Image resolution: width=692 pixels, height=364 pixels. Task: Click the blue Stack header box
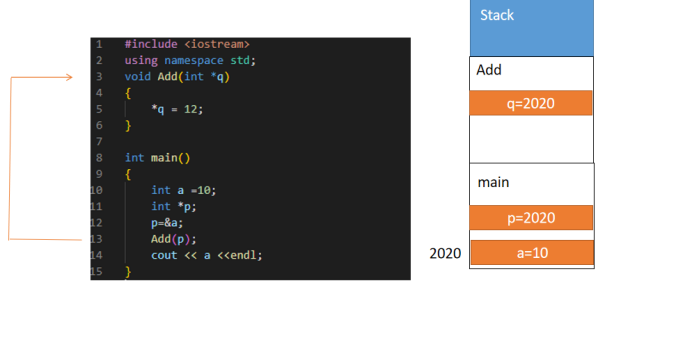click(532, 28)
